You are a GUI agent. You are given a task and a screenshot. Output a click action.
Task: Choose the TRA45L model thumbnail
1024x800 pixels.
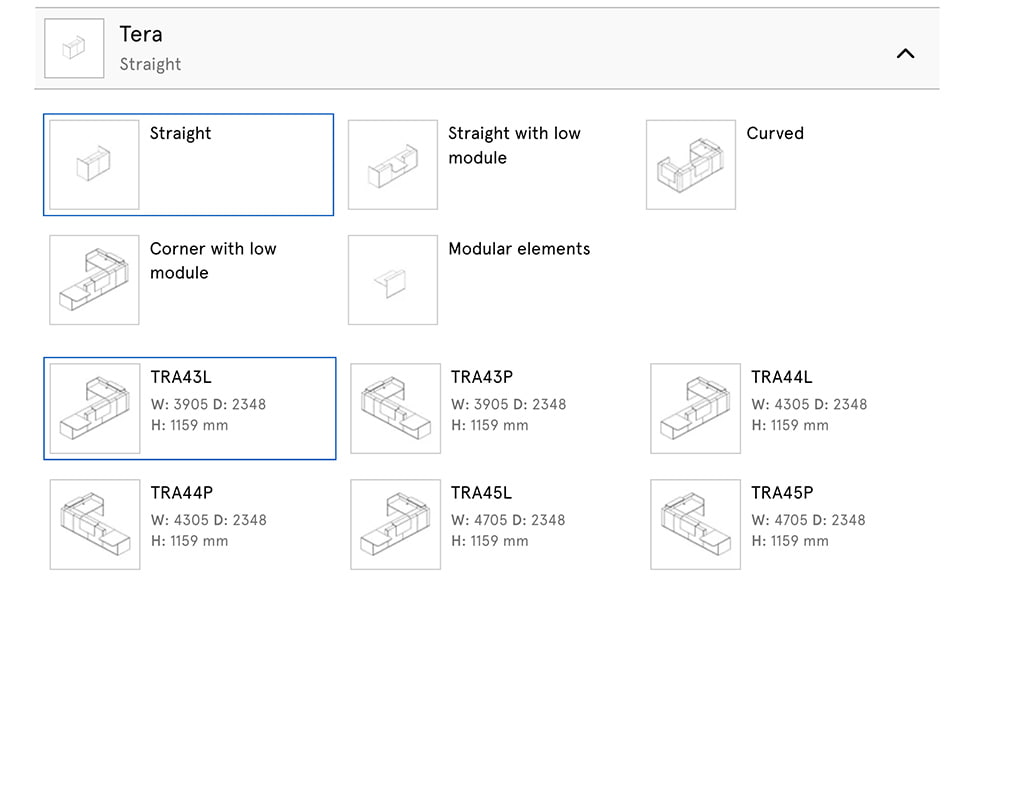pos(395,524)
